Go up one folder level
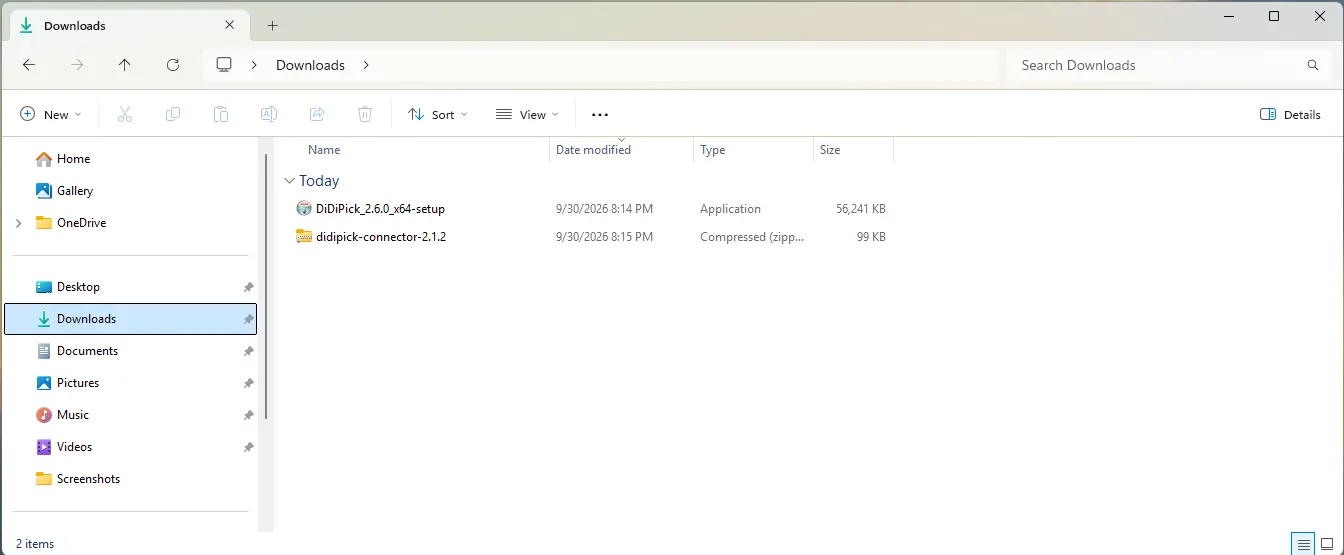 coord(124,65)
